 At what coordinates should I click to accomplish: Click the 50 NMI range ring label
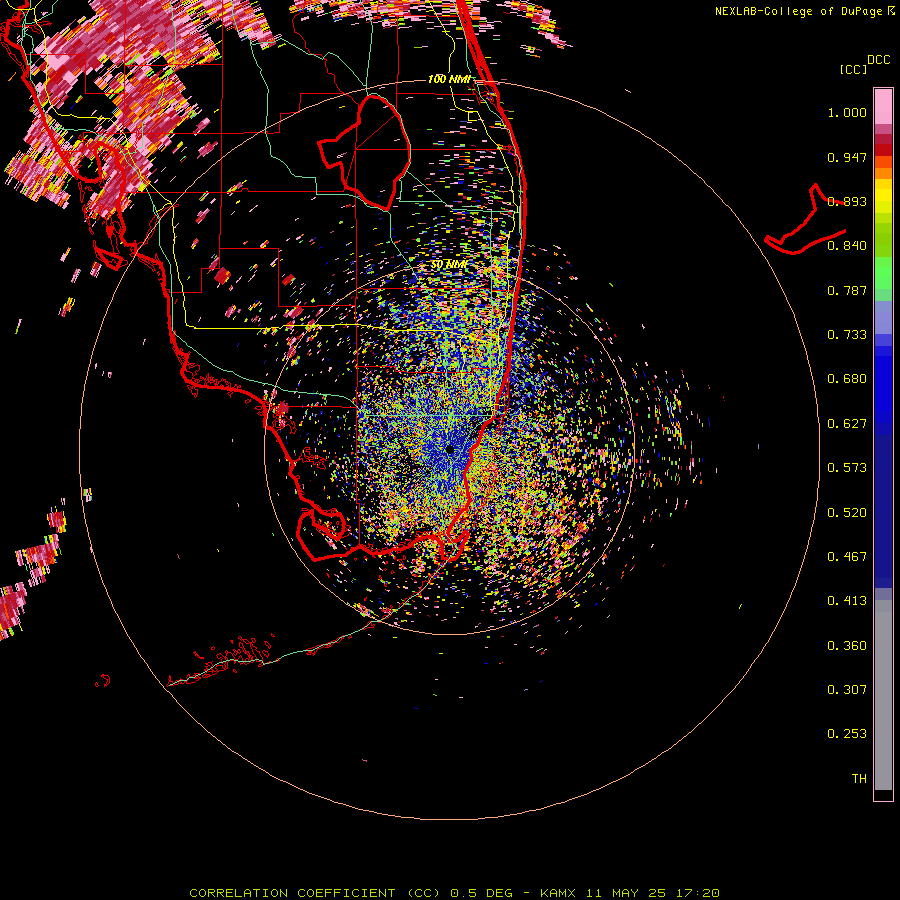pos(449,265)
